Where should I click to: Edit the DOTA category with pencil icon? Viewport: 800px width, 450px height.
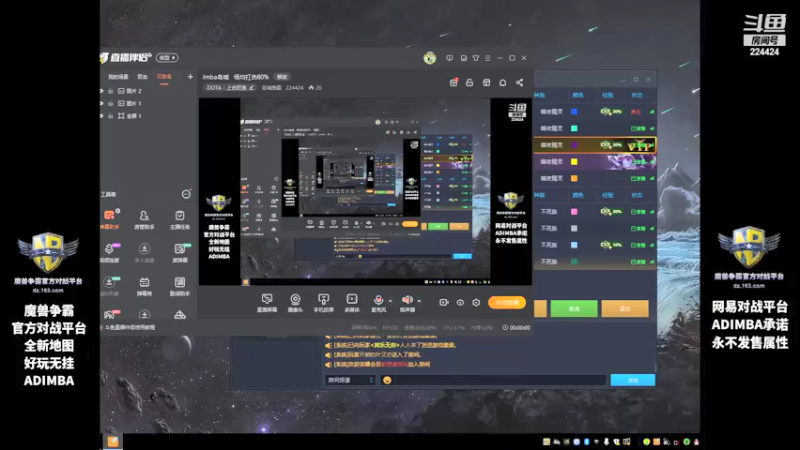point(252,88)
